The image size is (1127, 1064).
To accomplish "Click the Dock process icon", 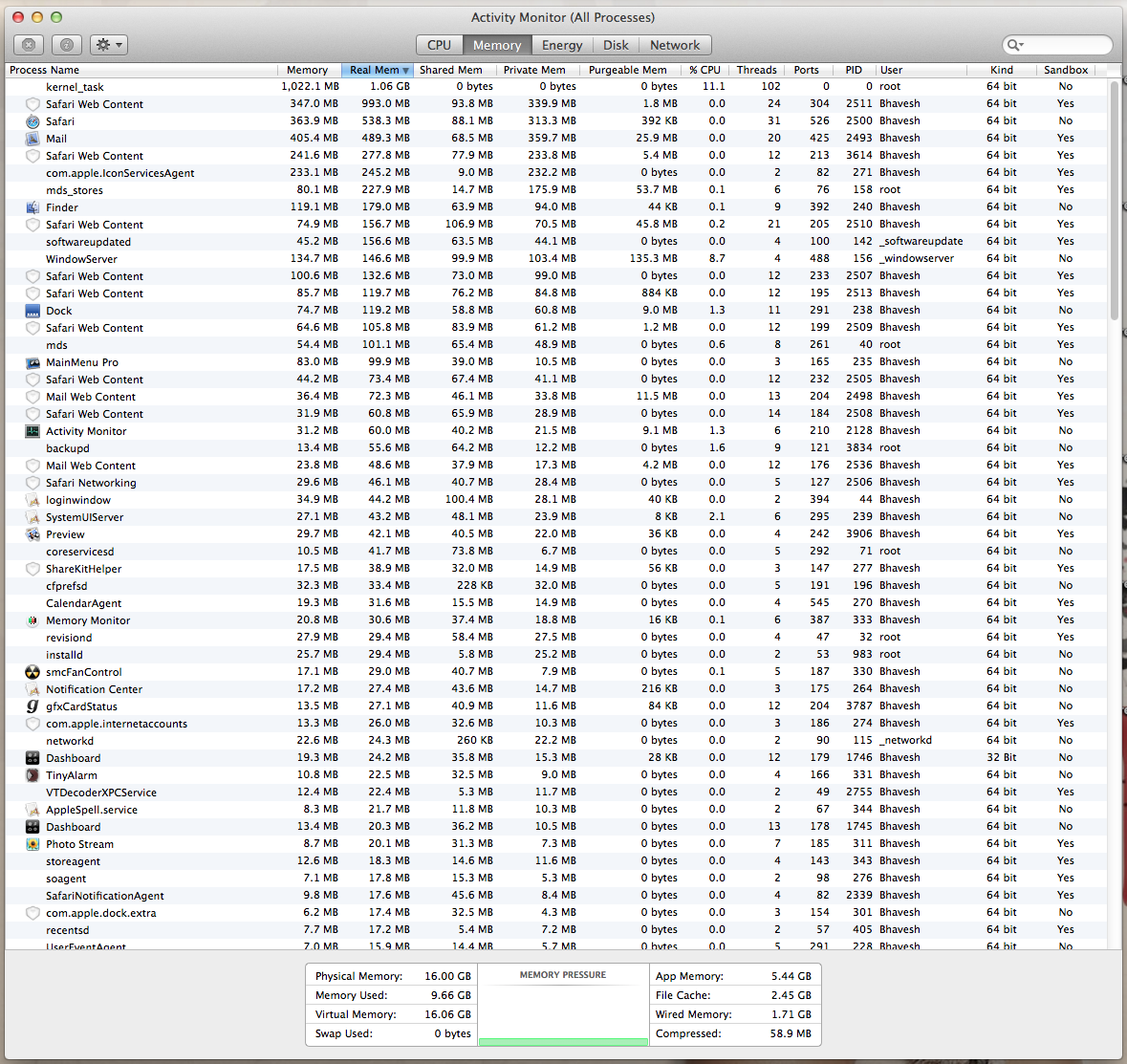I will [33, 311].
